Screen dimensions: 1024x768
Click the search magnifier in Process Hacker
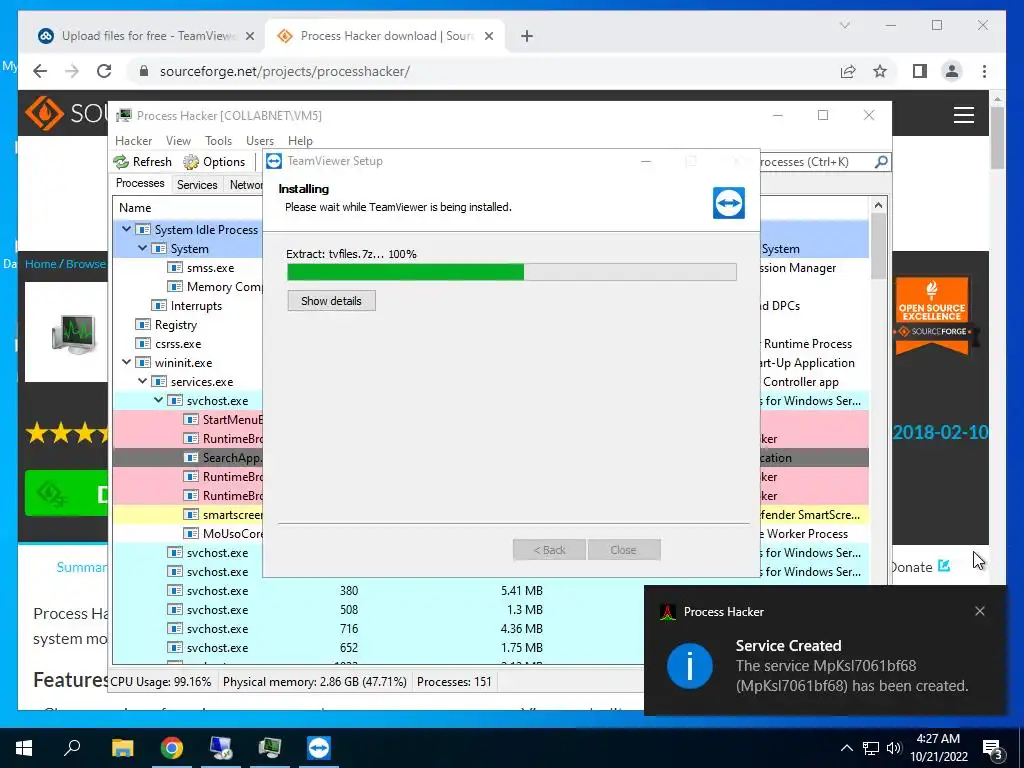881,161
